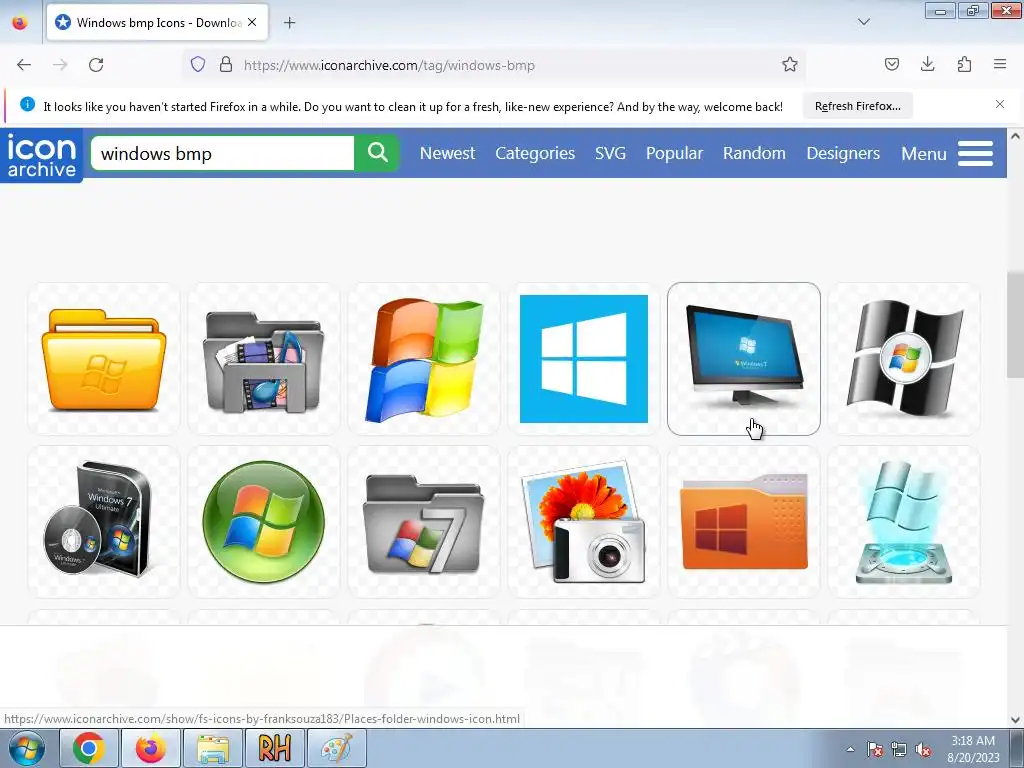
Task: Select the Windows bmp Icons browser tab
Action: pos(157,22)
